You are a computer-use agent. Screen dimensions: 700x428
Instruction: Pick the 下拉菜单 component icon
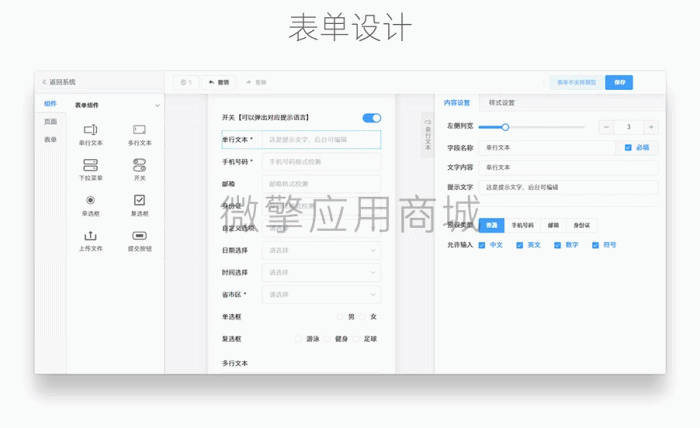[x=91, y=165]
